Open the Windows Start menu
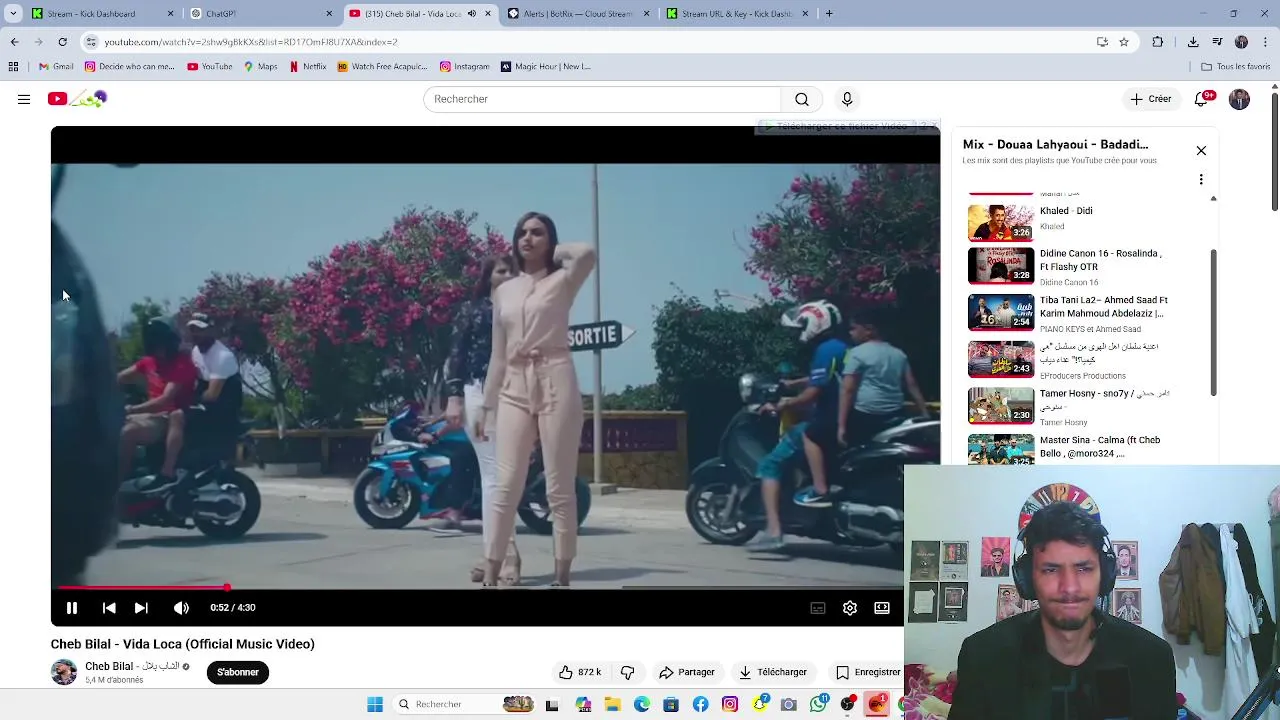 coord(375,704)
